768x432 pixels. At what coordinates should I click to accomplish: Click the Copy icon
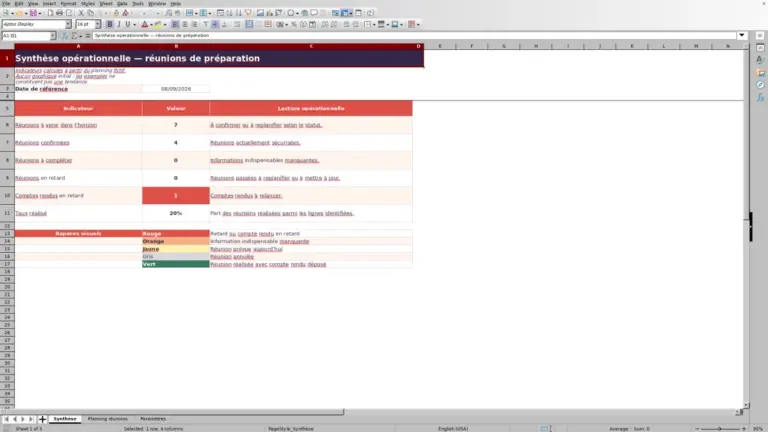point(91,13)
